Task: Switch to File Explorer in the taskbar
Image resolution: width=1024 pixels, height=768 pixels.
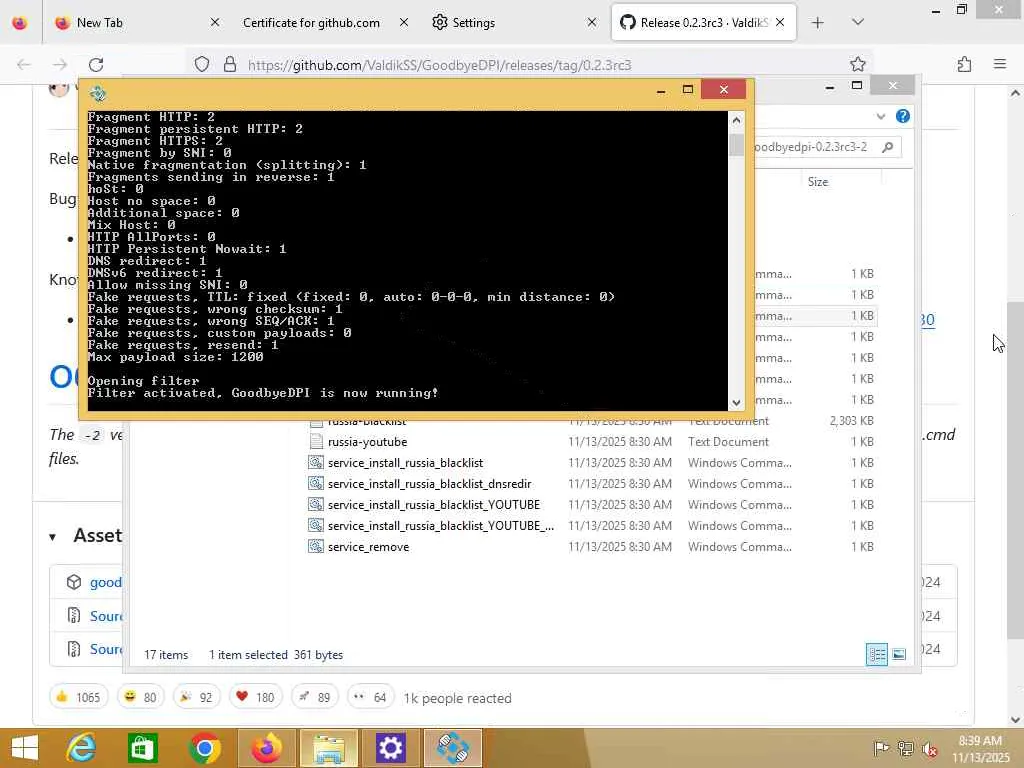Action: tap(328, 748)
